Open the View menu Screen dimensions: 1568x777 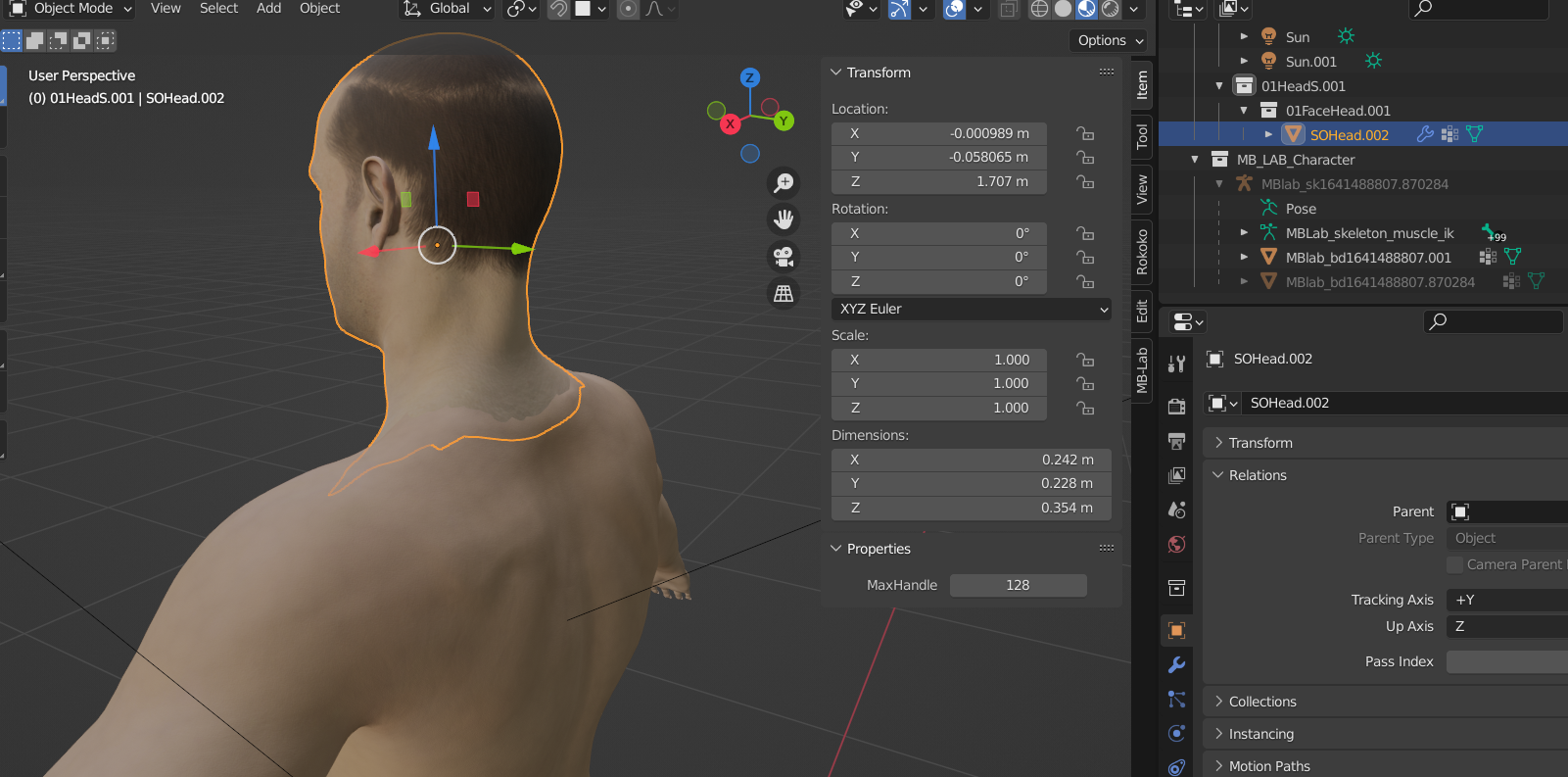(166, 9)
